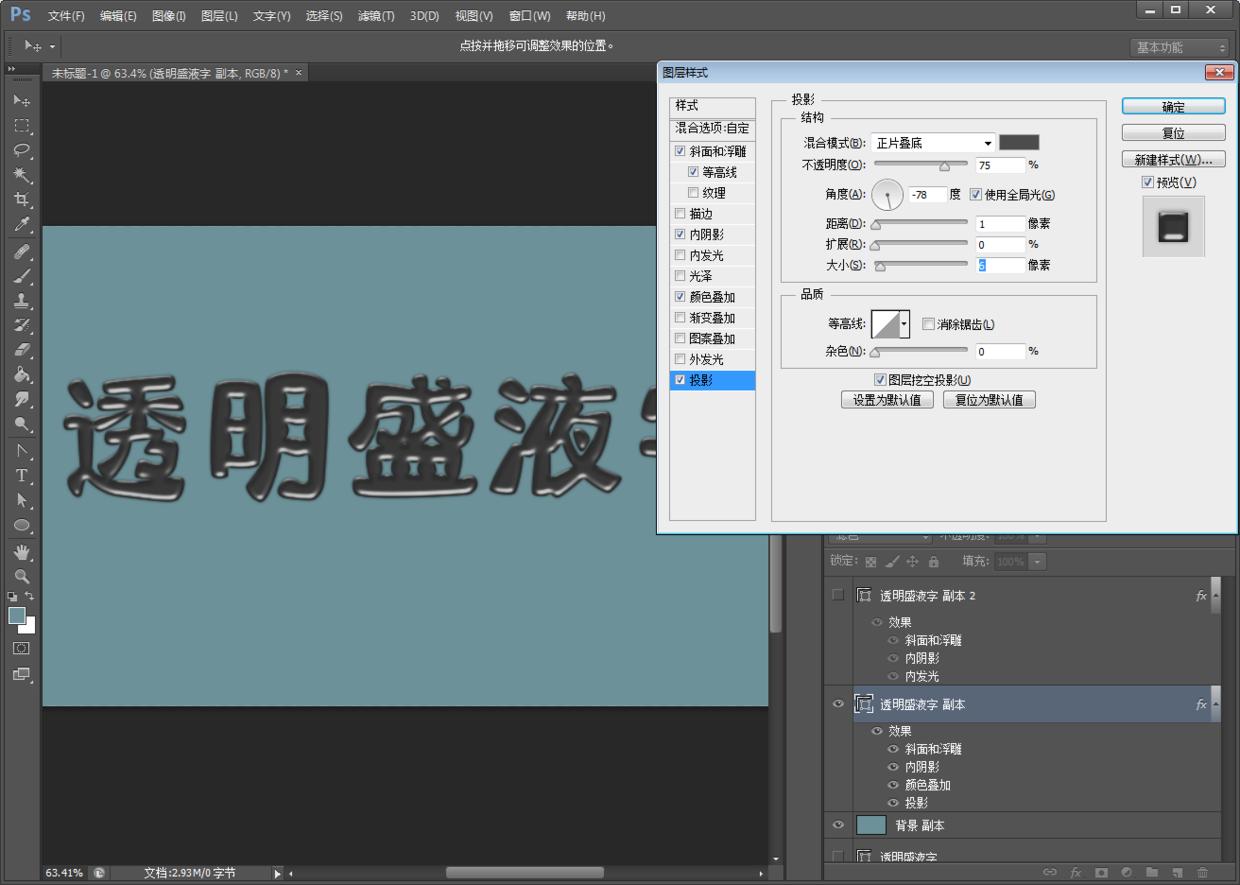The width and height of the screenshot is (1240, 885).
Task: Click the 大小 value input field
Action: 1000,265
